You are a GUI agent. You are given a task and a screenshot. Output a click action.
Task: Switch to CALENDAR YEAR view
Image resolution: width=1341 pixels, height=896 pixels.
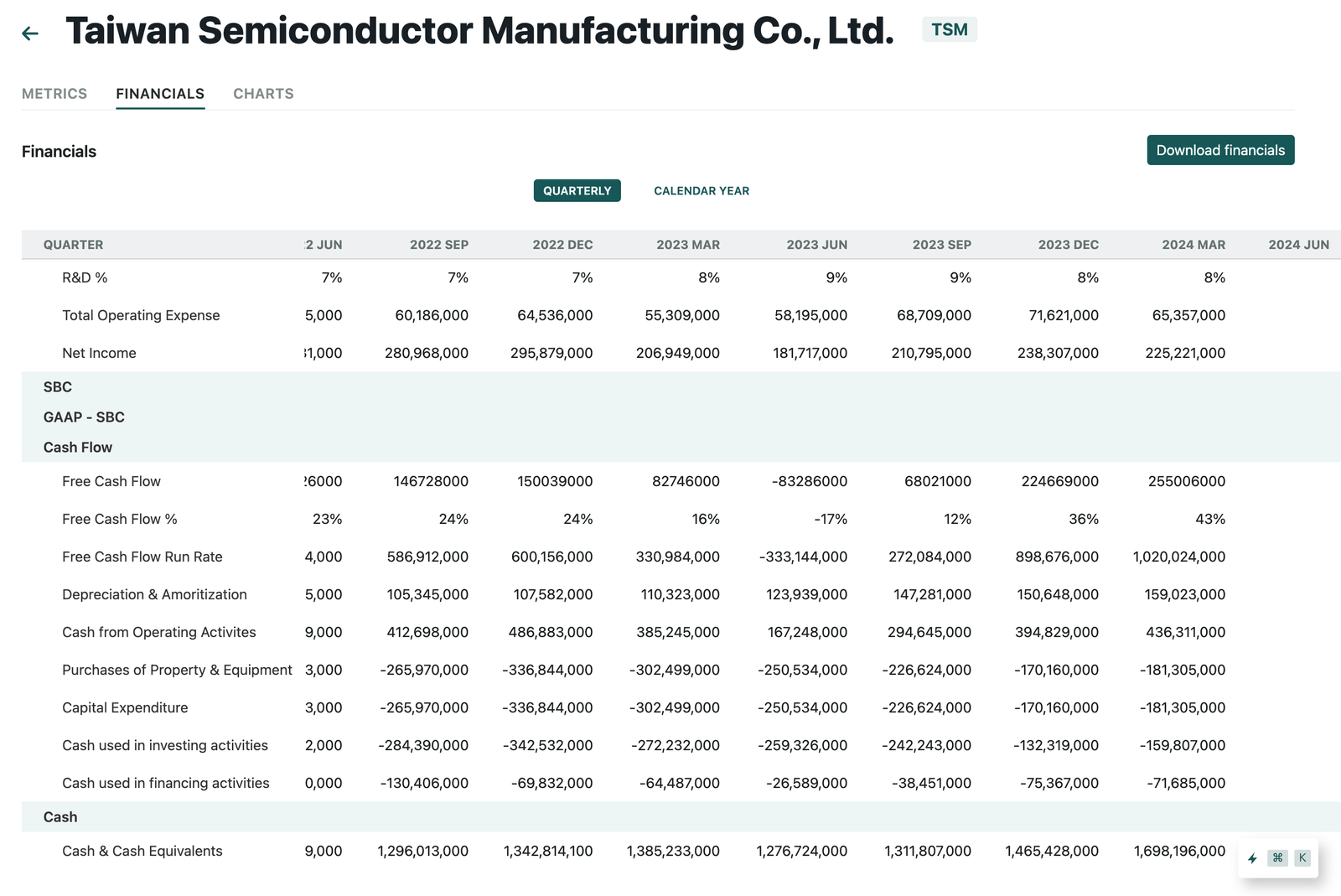tap(702, 190)
